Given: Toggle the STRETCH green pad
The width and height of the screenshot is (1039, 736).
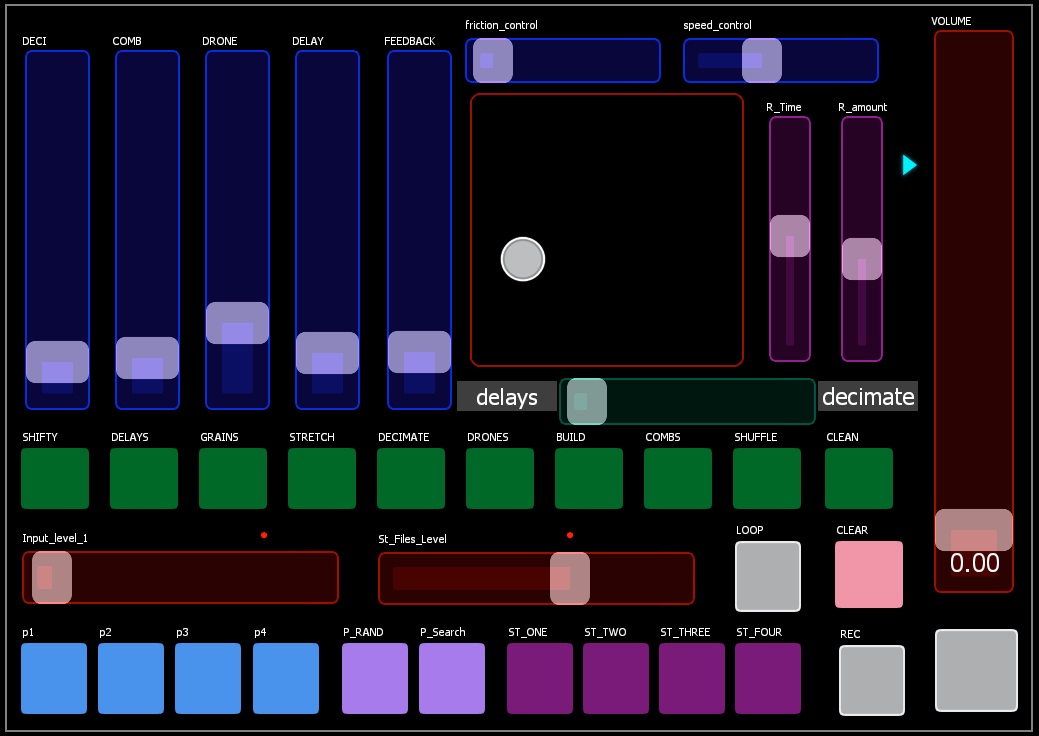Looking at the screenshot, I should coord(322,478).
